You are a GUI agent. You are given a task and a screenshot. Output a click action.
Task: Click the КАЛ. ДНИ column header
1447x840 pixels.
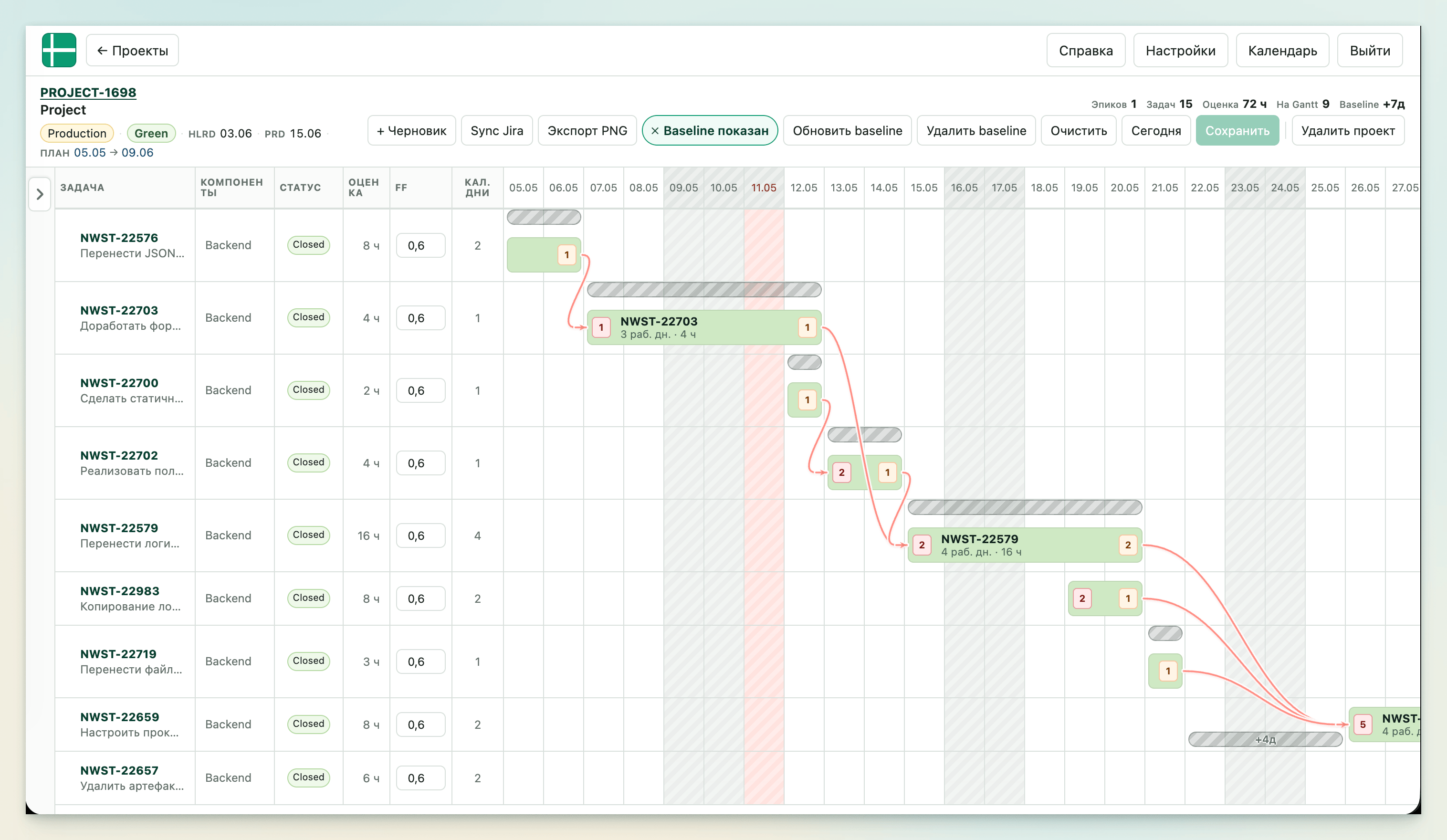pos(477,188)
